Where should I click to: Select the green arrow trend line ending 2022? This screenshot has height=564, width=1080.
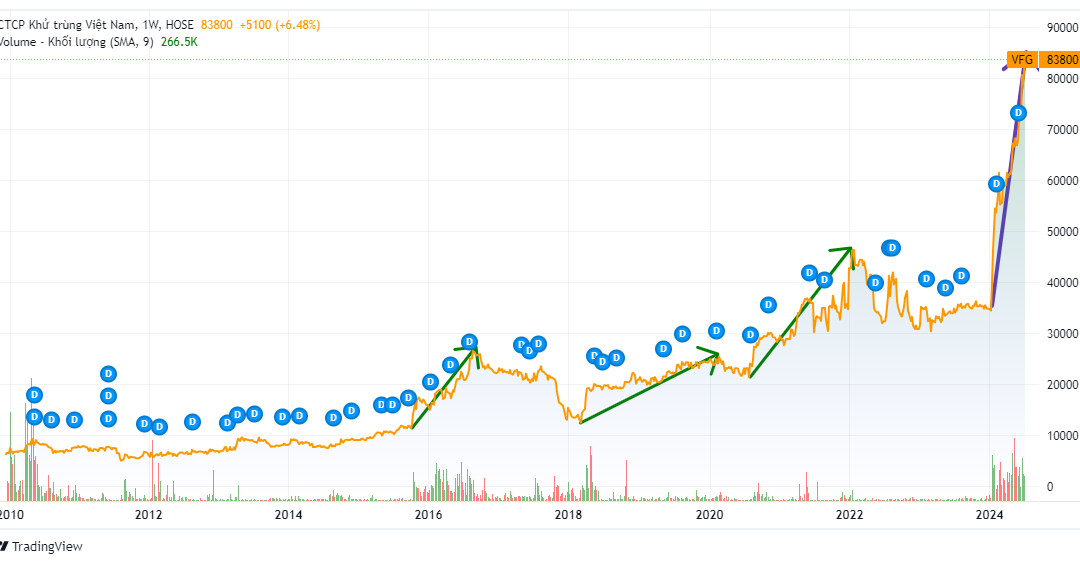[x=801, y=312]
